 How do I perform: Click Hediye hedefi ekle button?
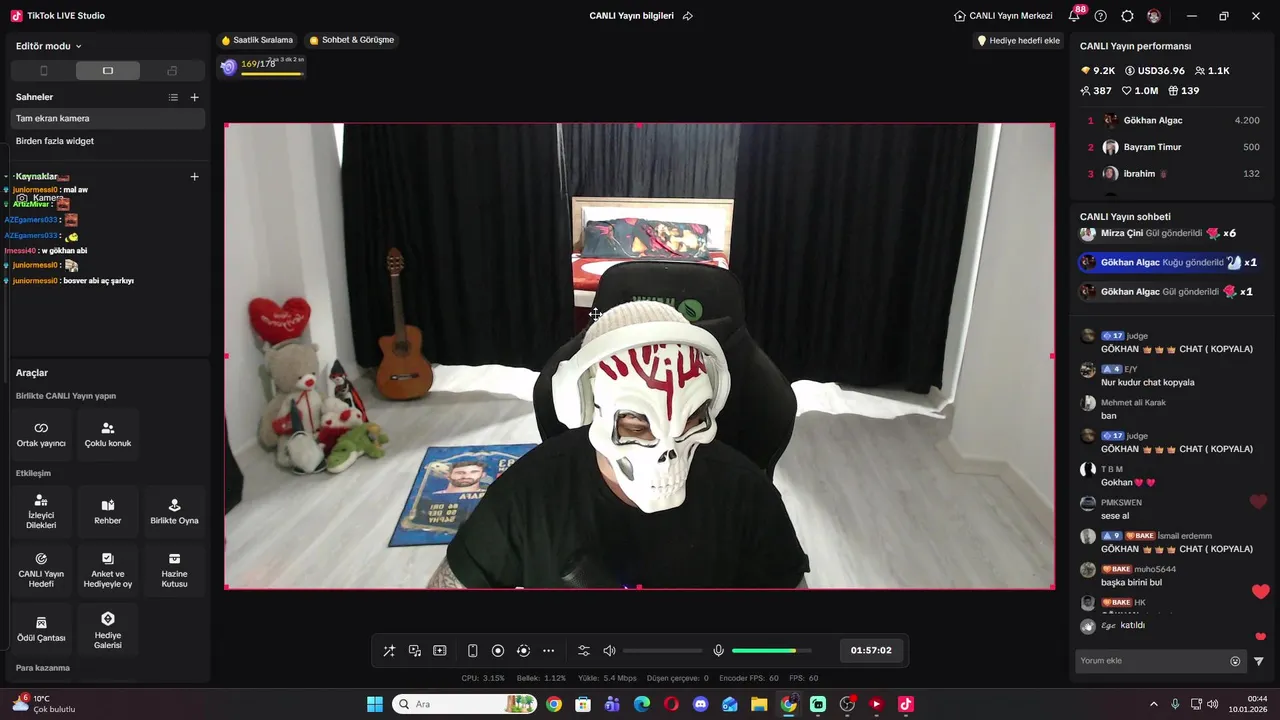1018,41
